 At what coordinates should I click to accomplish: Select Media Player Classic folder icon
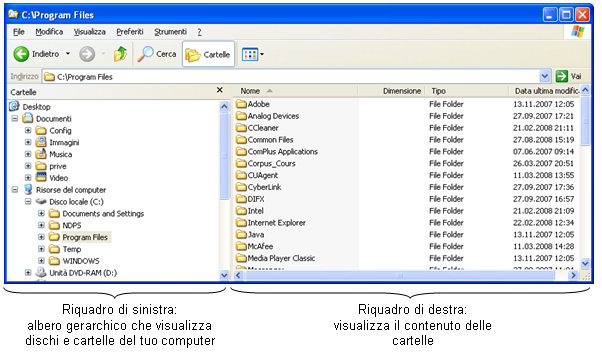click(241, 258)
